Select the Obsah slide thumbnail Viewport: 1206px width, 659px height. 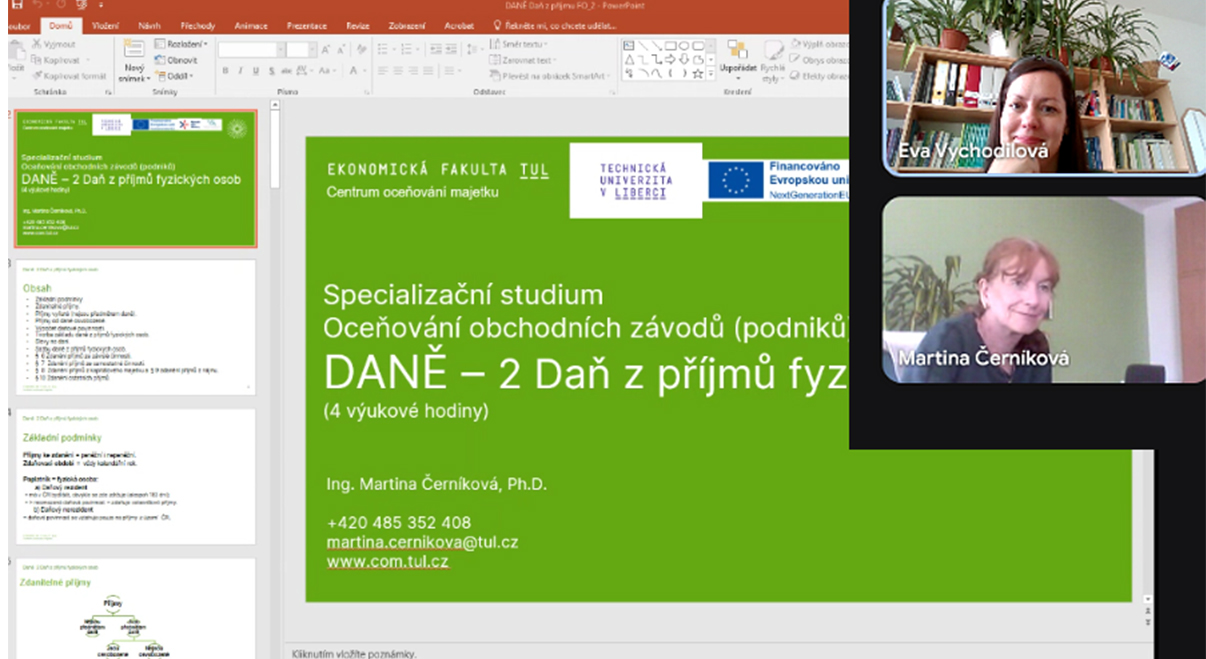point(136,327)
